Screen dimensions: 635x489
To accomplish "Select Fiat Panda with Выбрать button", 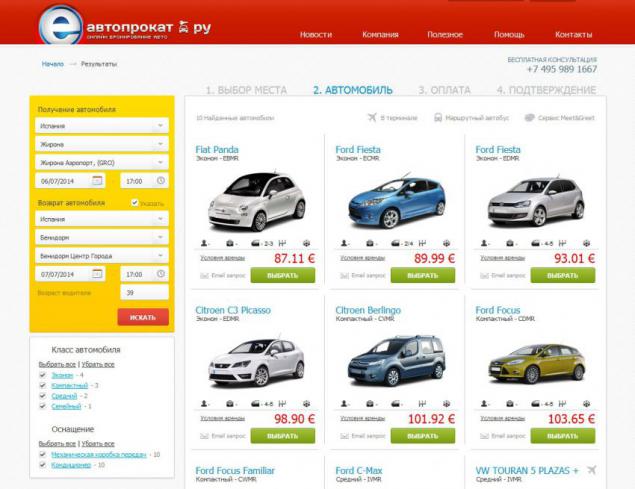I will [x=283, y=275].
